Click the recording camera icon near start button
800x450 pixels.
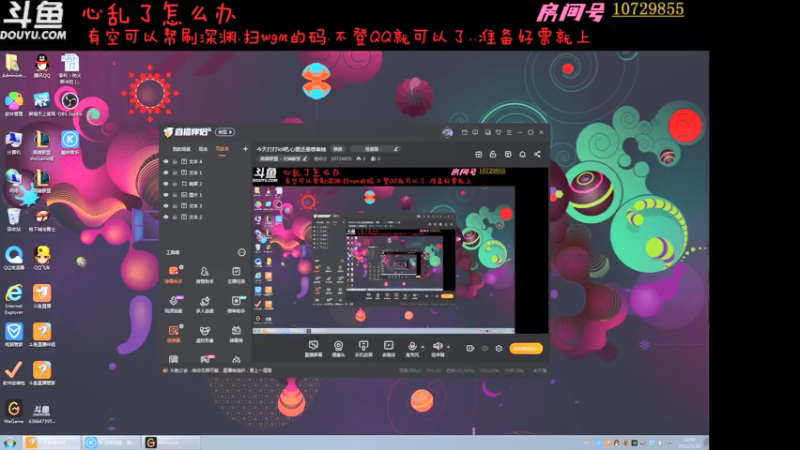470,348
